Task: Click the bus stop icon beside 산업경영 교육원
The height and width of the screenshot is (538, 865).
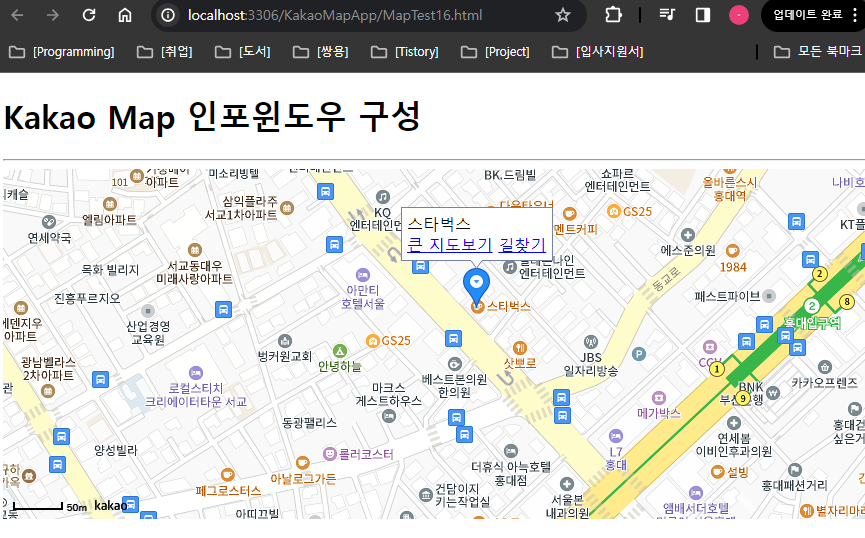Action: click(x=223, y=310)
